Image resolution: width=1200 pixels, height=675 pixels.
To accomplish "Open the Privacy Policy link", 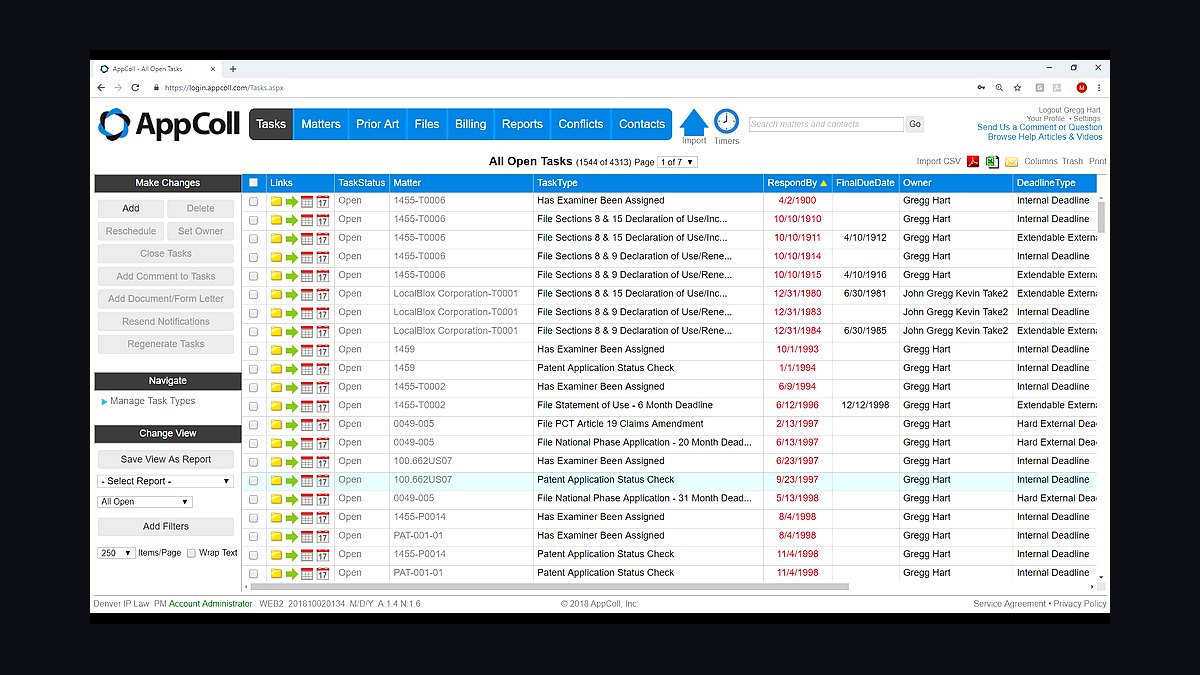I will (x=1080, y=604).
